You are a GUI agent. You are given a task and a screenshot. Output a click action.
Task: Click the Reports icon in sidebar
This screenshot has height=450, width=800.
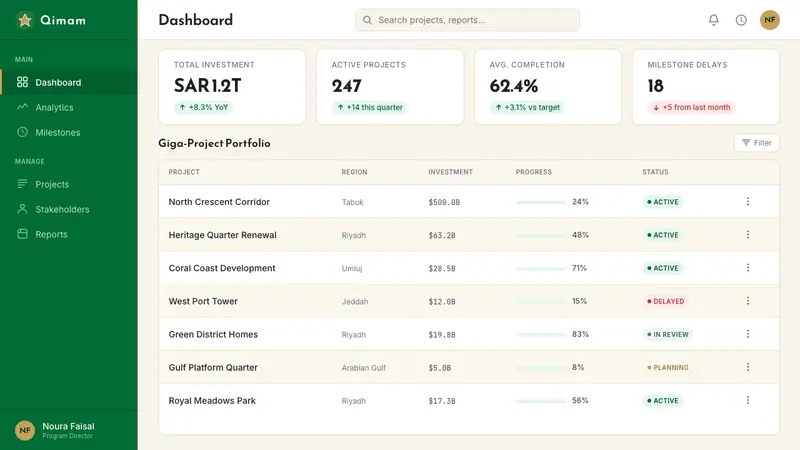coord(22,234)
